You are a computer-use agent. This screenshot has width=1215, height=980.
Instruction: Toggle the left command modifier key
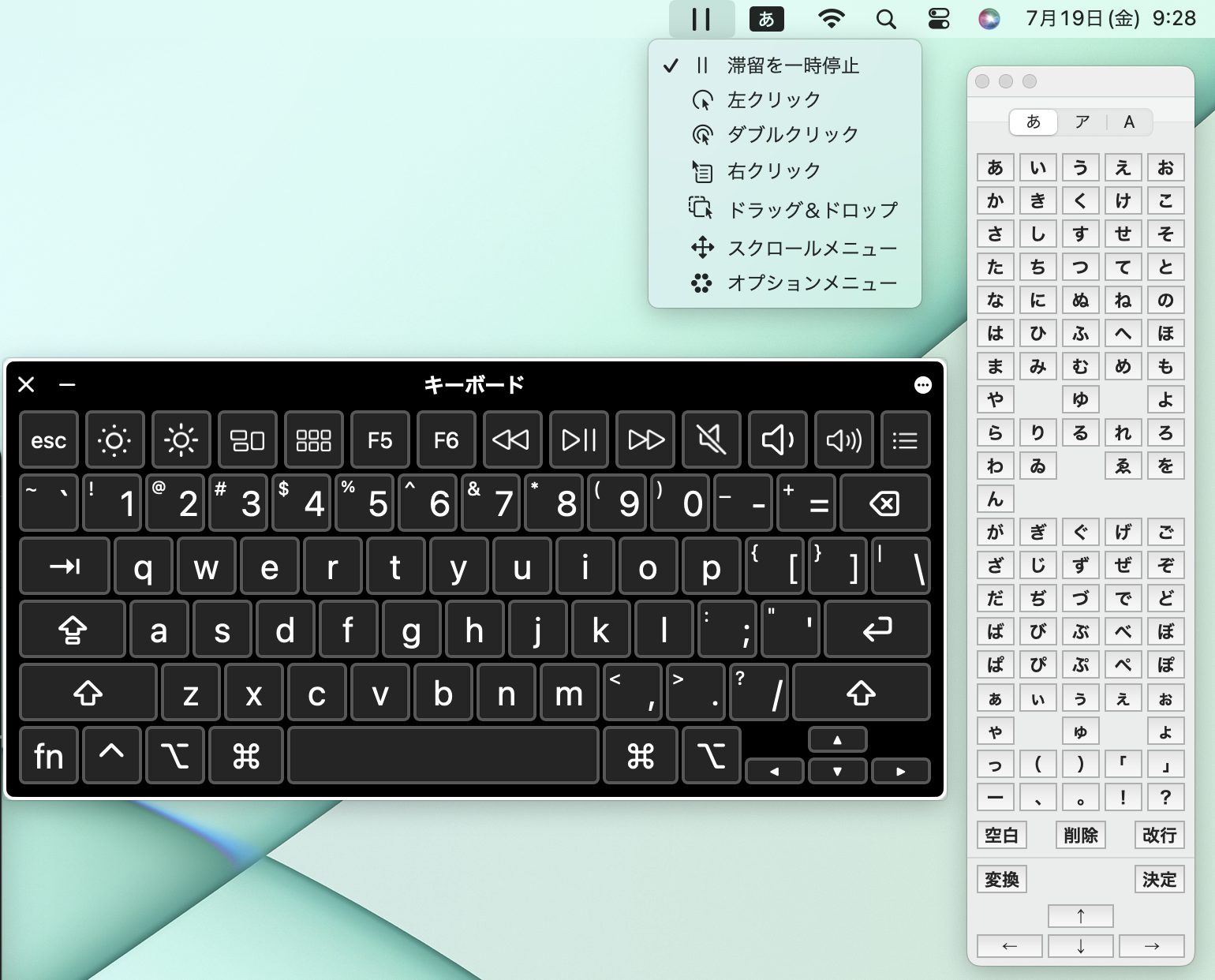tap(246, 756)
